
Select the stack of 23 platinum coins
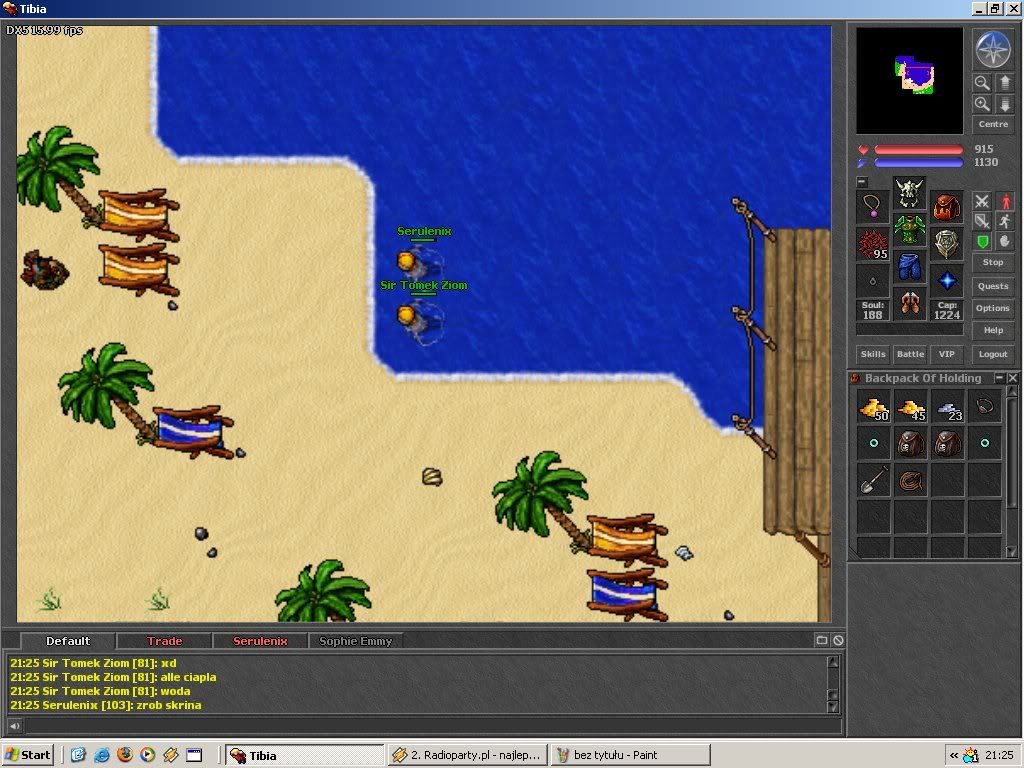(948, 408)
